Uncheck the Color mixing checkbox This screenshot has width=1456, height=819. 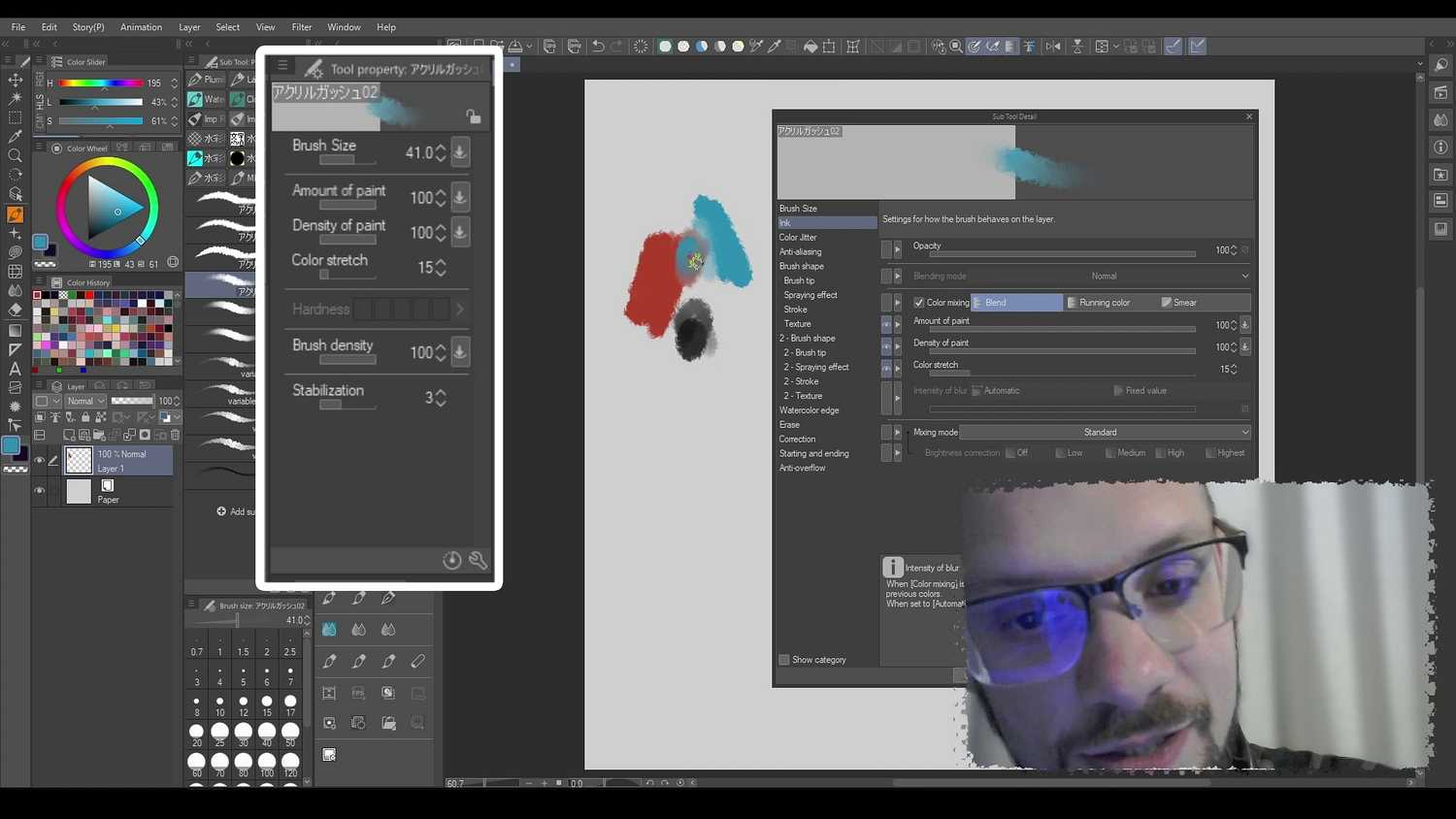[919, 303]
